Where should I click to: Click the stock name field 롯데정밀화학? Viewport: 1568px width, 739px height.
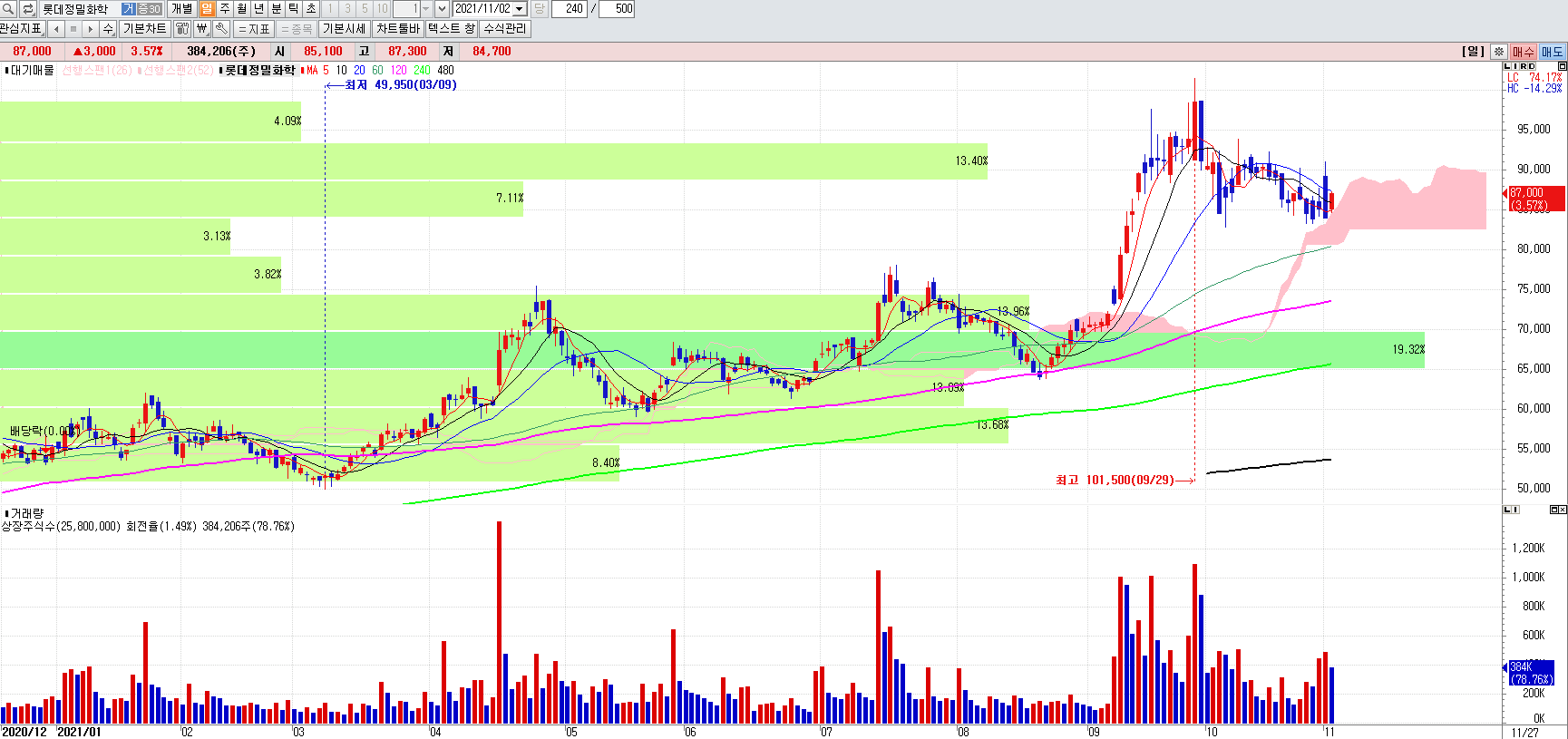77,9
